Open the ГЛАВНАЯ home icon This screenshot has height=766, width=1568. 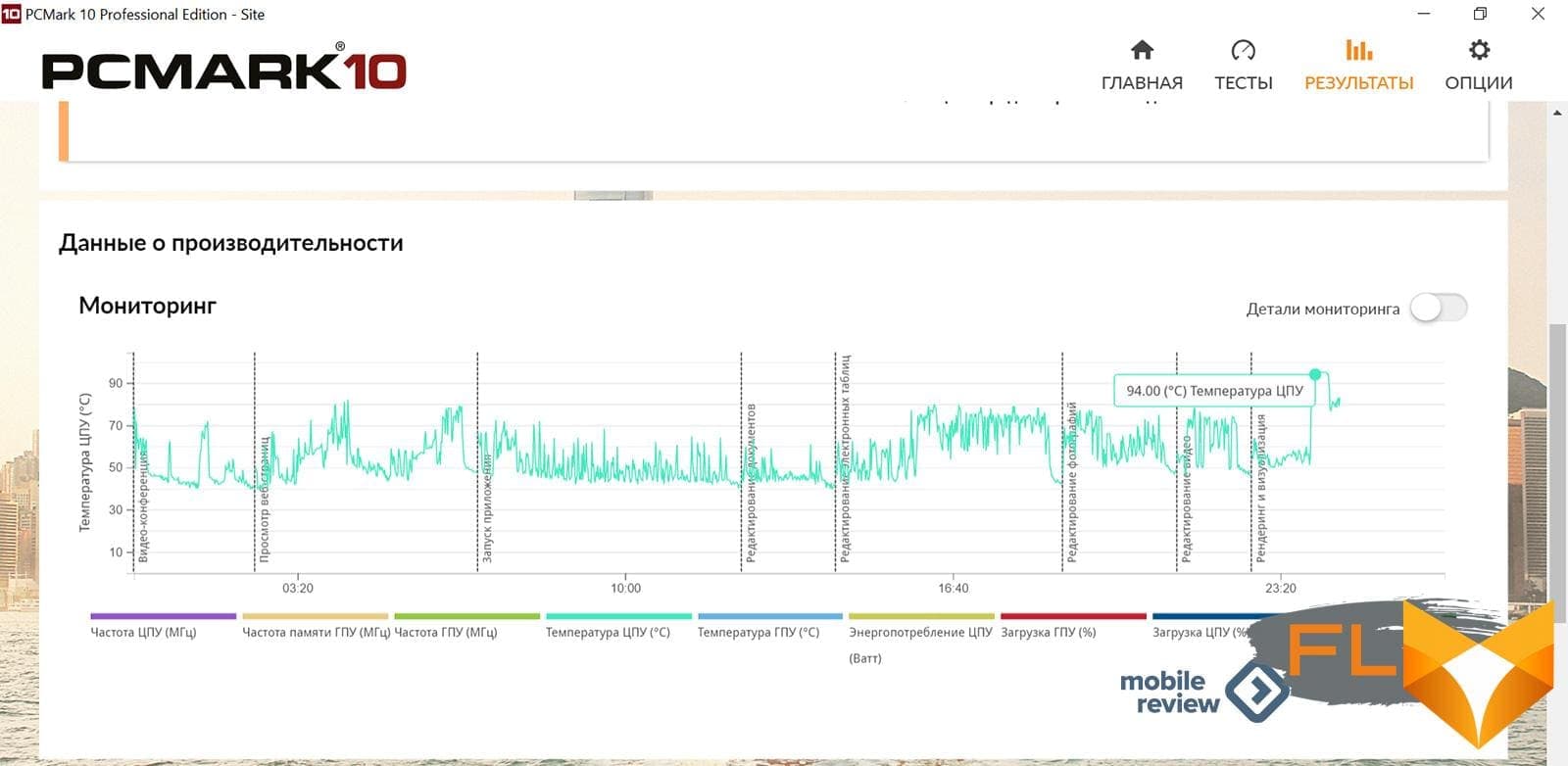pyautogui.click(x=1142, y=50)
